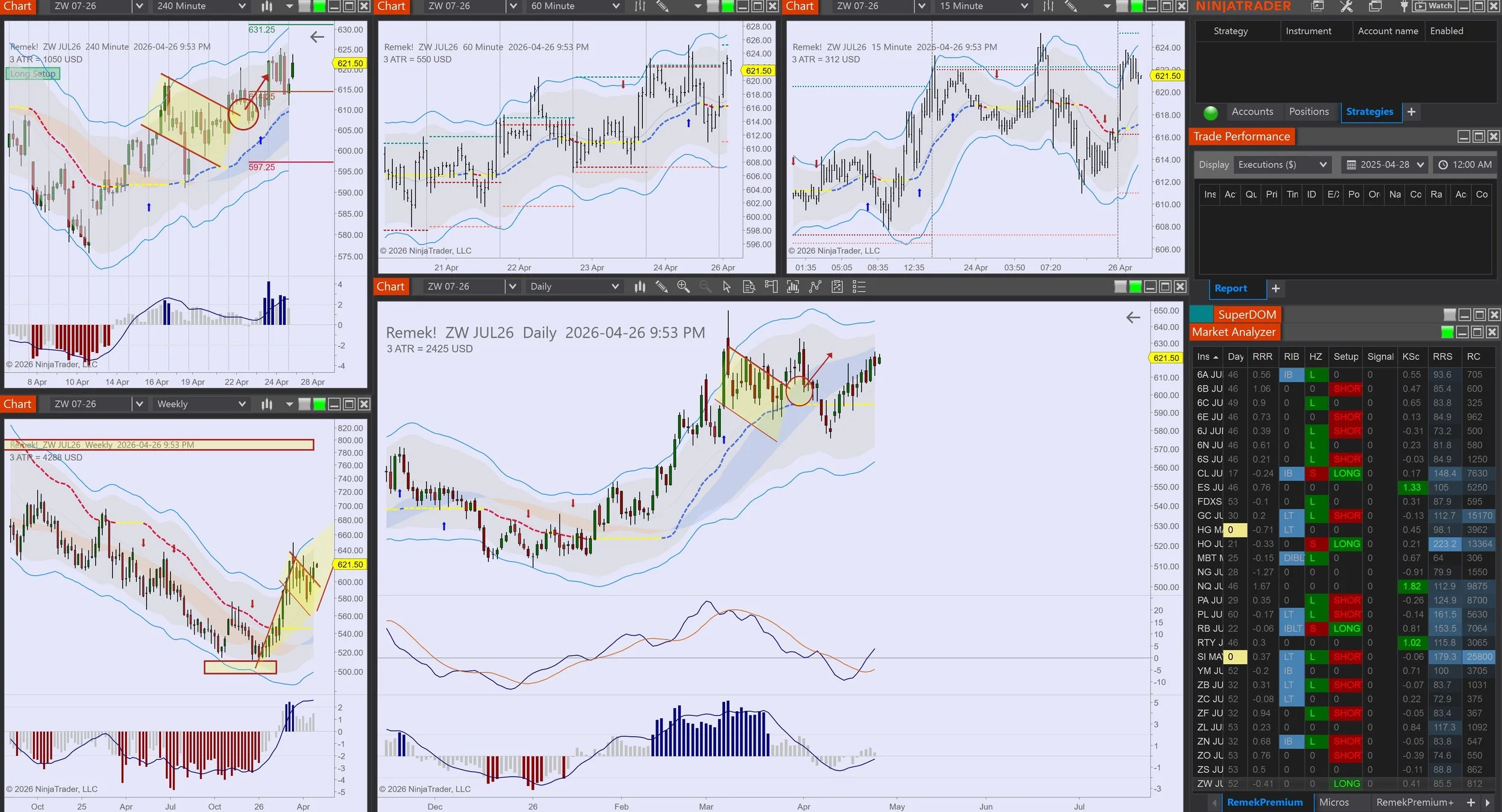
Task: Select the cursor pointer tool on the Daily chart
Action: tap(726, 287)
